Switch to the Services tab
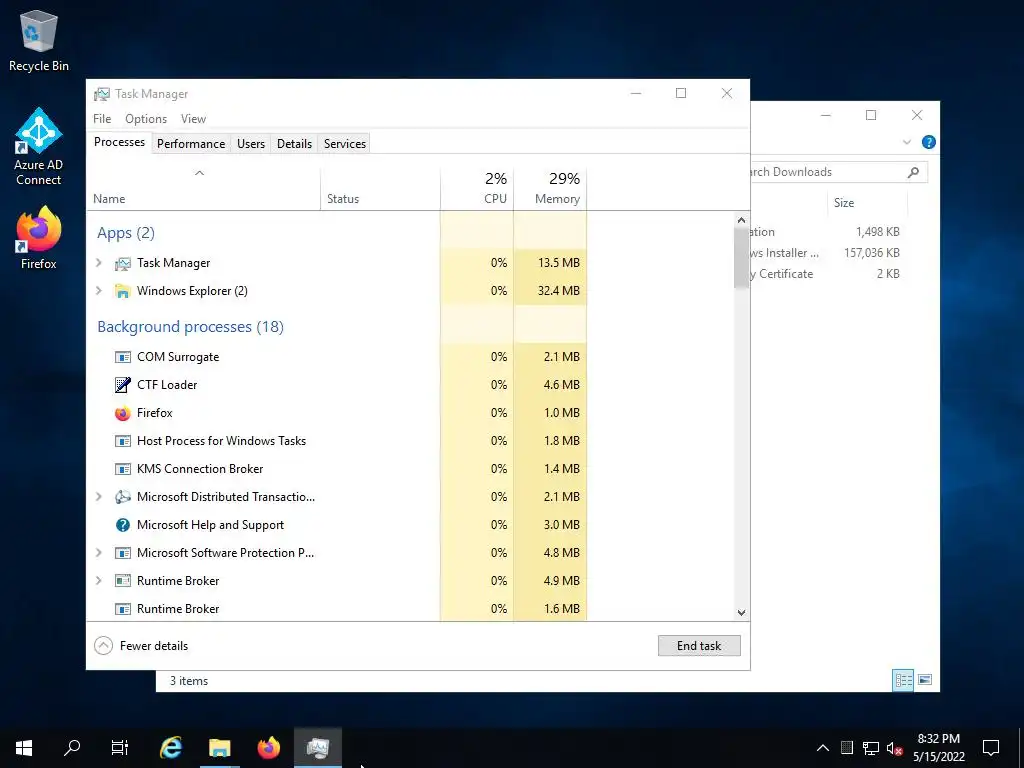Viewport: 1024px width, 768px height. [x=345, y=144]
